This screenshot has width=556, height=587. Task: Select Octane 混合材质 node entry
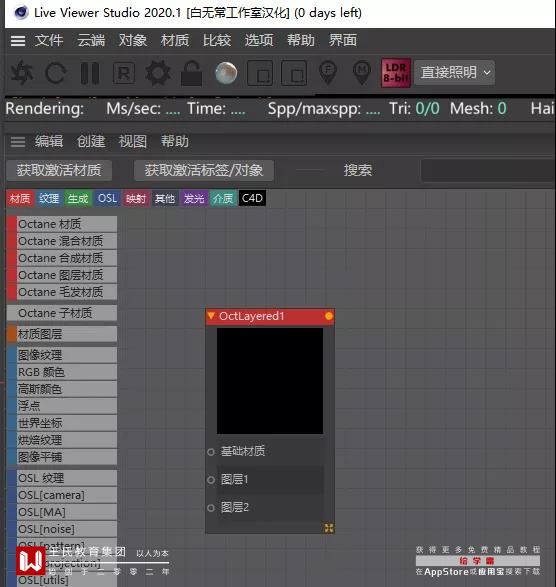tap(62, 241)
